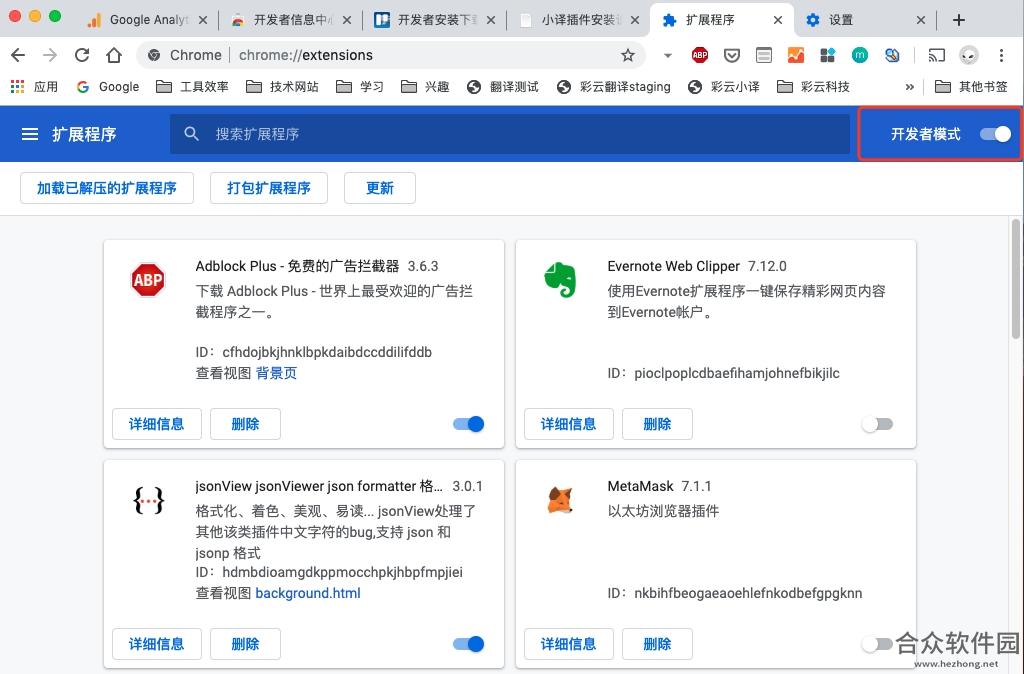Open the extensions hamburger menu
1024x674 pixels.
[29, 134]
